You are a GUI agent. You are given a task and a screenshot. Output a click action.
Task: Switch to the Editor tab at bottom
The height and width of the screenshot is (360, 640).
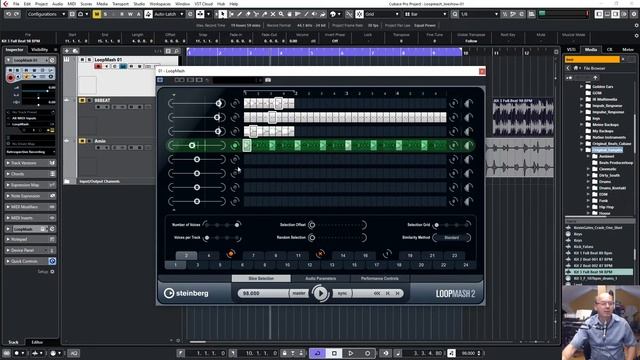pos(37,342)
